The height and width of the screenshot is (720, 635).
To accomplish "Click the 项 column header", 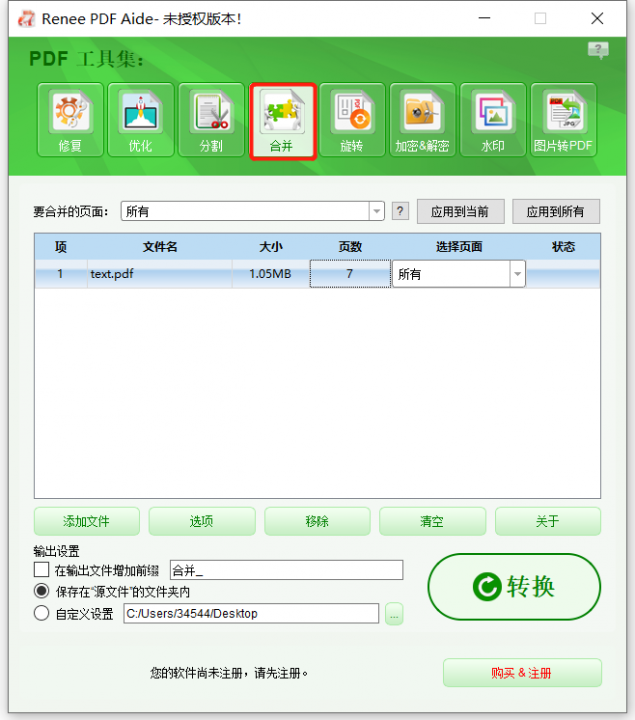I will [x=61, y=247].
